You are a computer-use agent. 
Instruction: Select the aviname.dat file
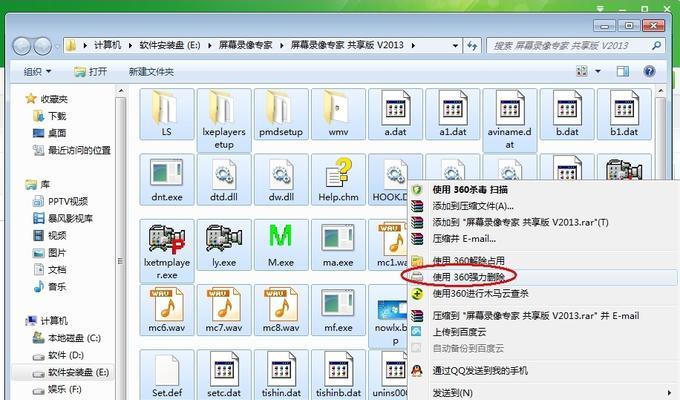[510, 120]
